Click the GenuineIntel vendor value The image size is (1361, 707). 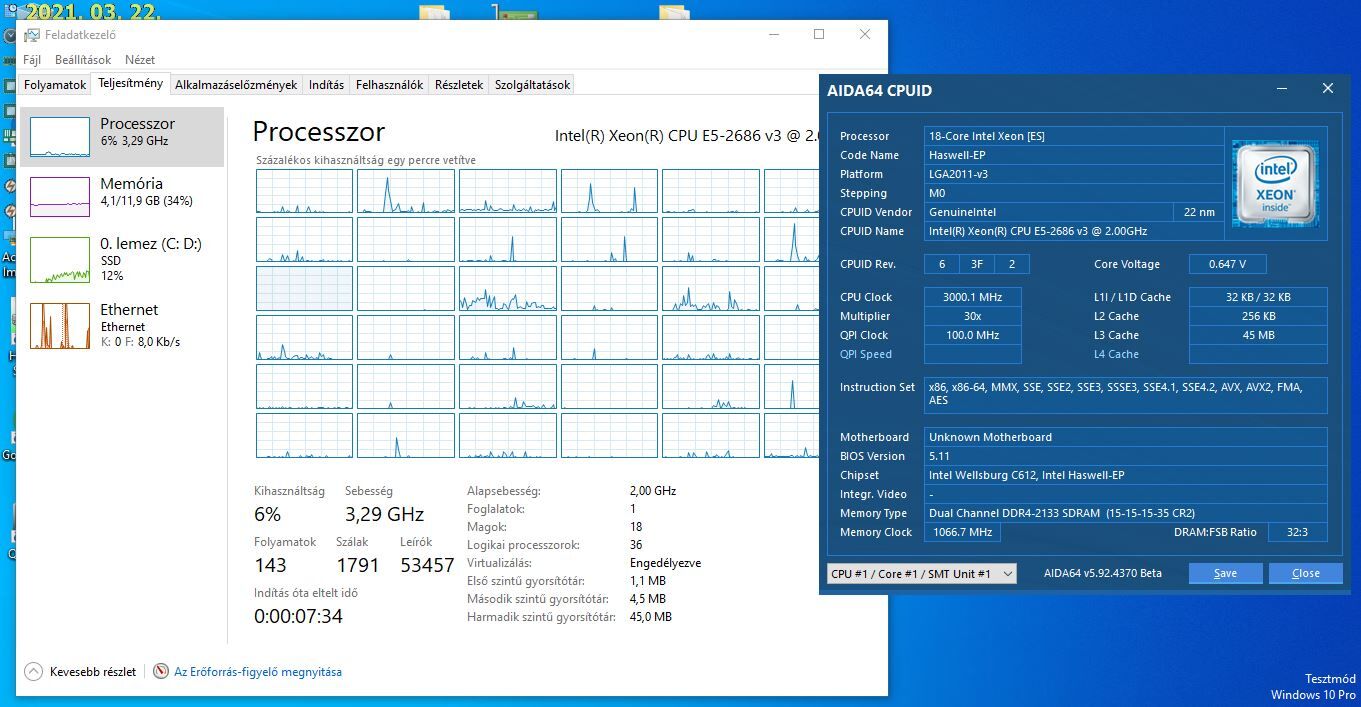point(1048,212)
